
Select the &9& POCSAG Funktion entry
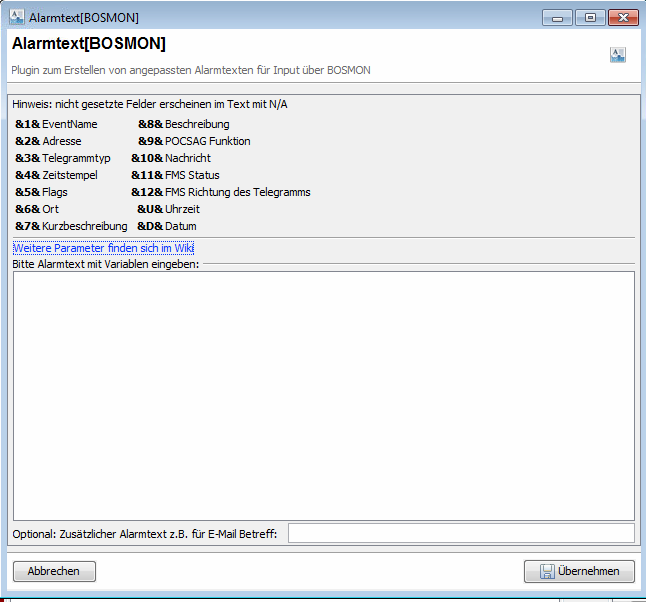(194, 141)
